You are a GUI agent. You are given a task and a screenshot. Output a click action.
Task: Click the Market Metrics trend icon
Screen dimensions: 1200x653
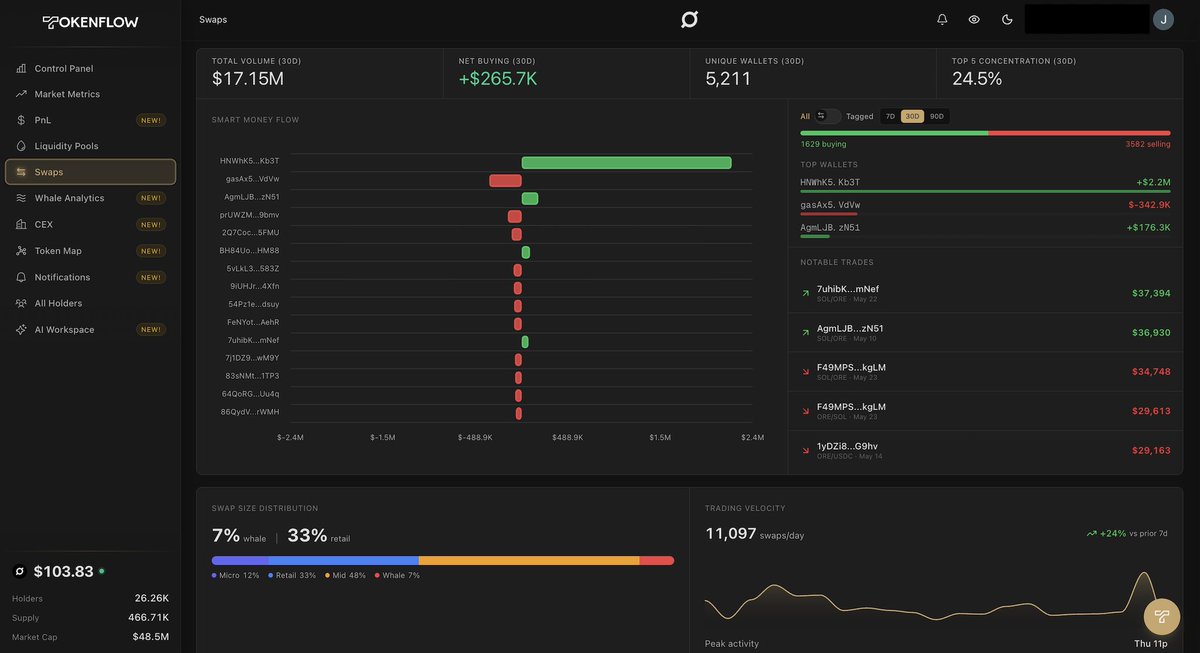point(21,94)
